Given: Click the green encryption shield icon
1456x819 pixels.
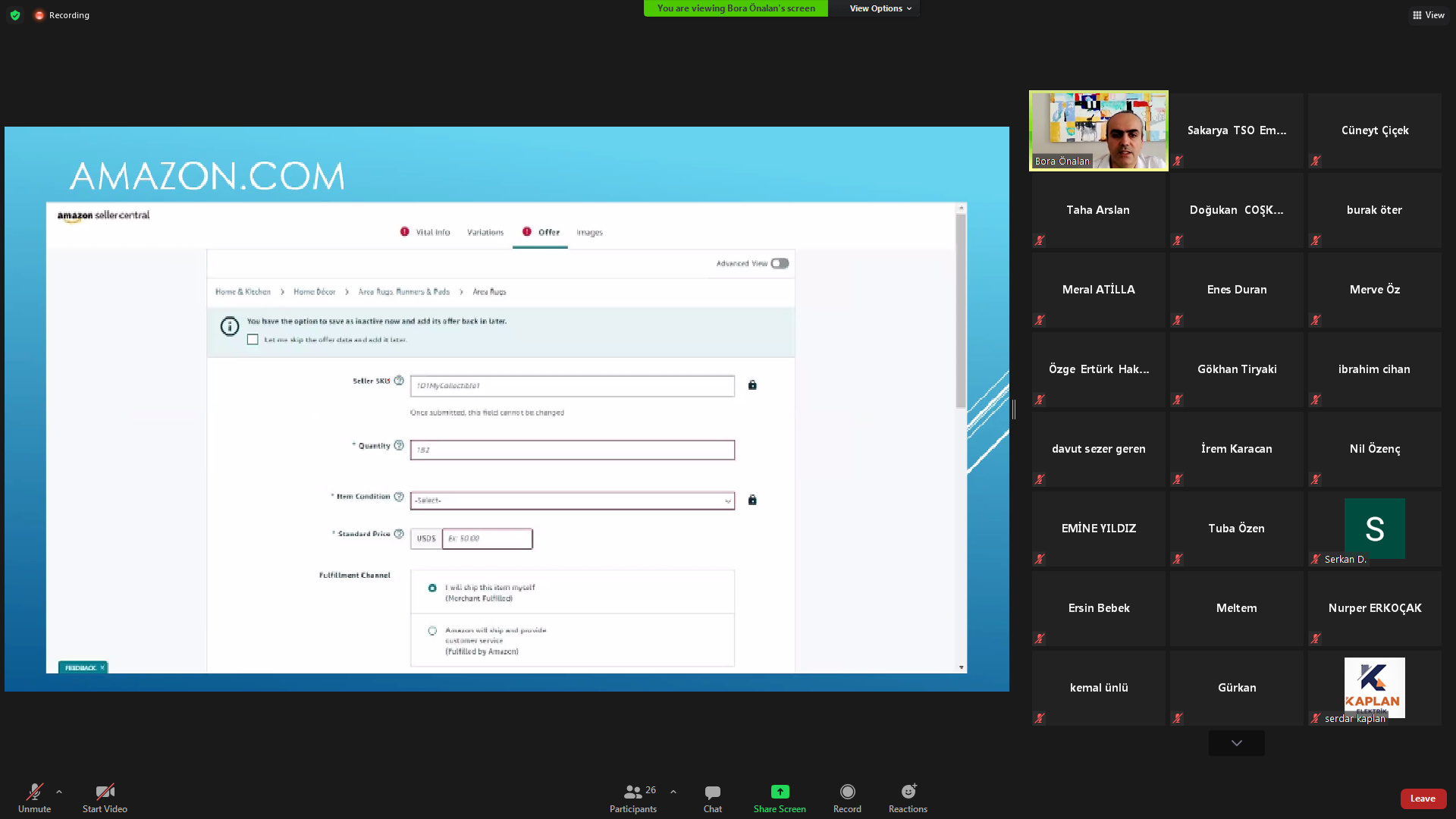Looking at the screenshot, I should (15, 15).
